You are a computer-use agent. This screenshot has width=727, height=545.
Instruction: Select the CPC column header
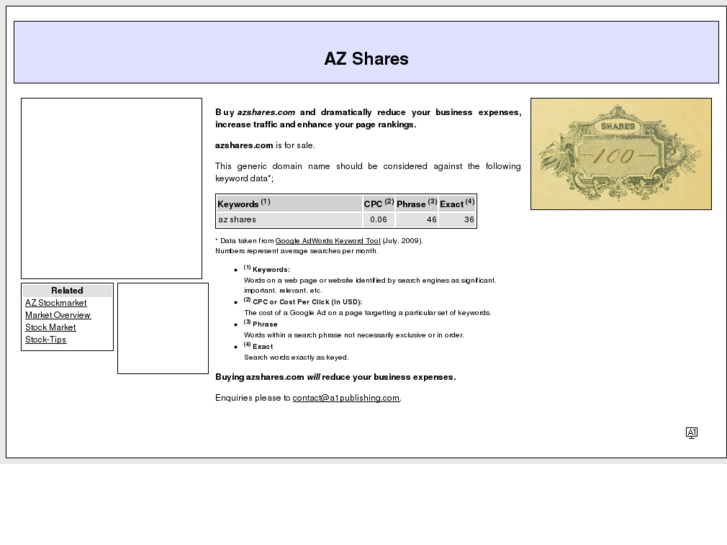coord(379,204)
